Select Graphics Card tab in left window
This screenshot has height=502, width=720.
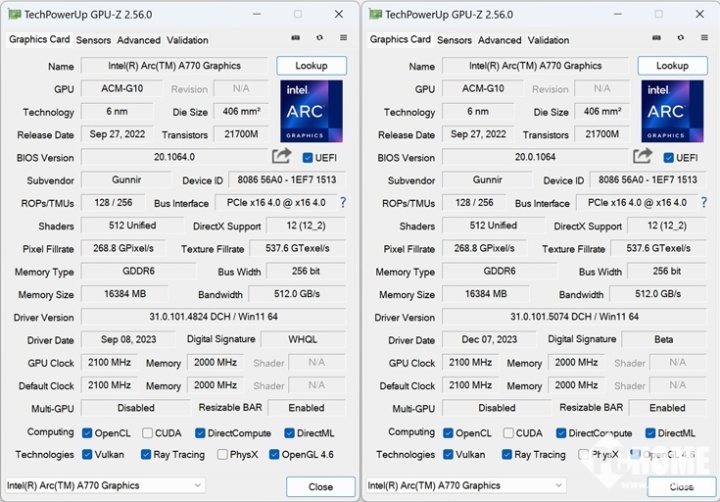(39, 39)
